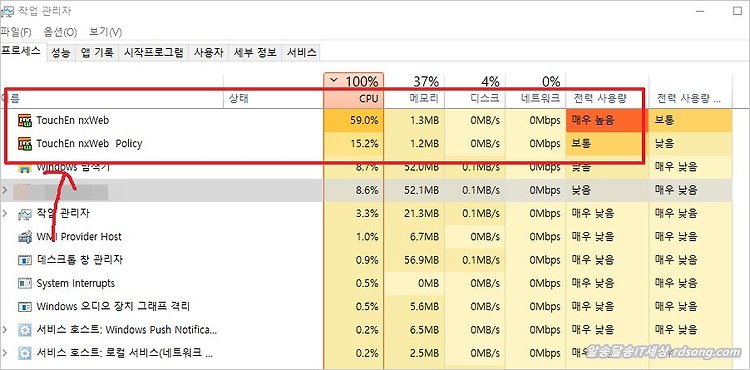
Task: Select the WMI Provider Host row name
Action: pos(79,237)
